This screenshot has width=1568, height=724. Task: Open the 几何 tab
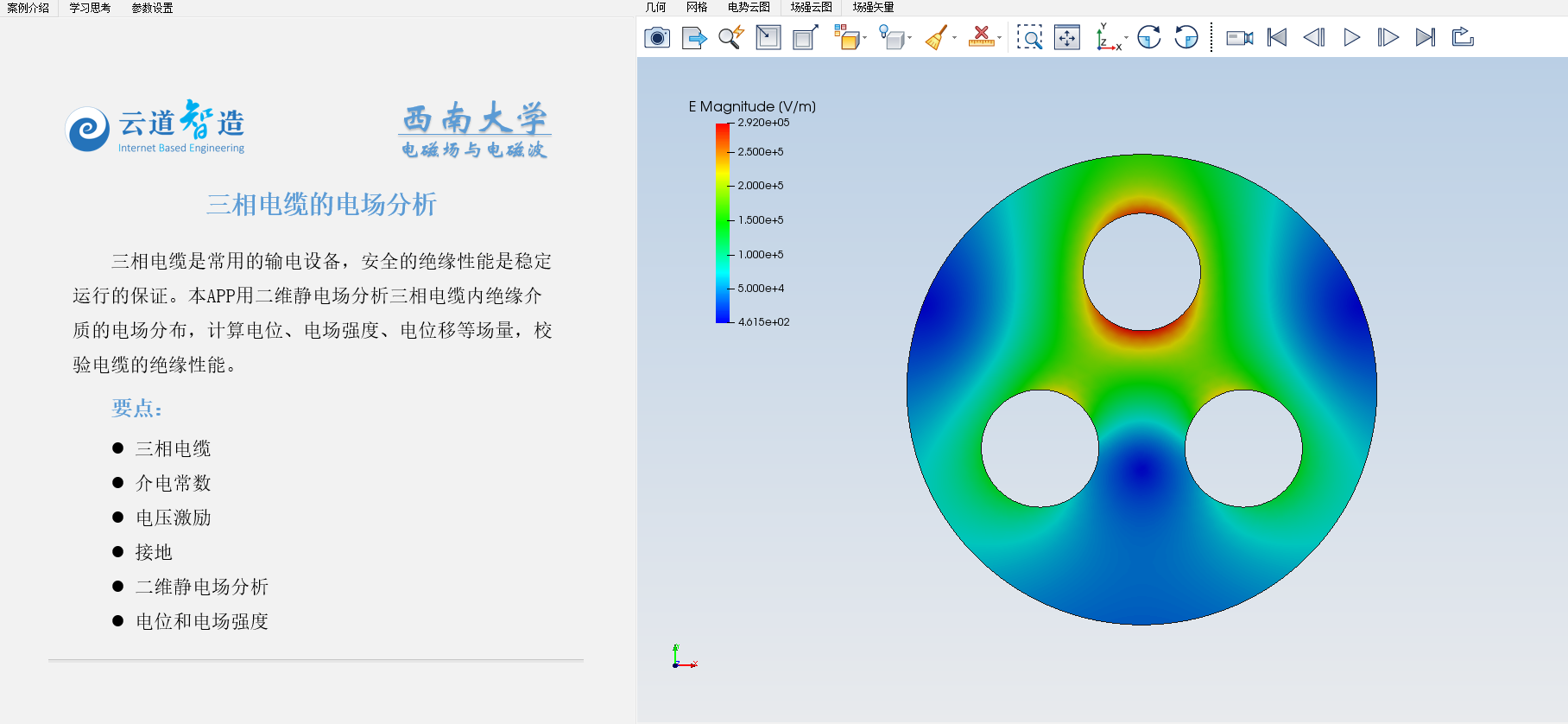coord(656,7)
